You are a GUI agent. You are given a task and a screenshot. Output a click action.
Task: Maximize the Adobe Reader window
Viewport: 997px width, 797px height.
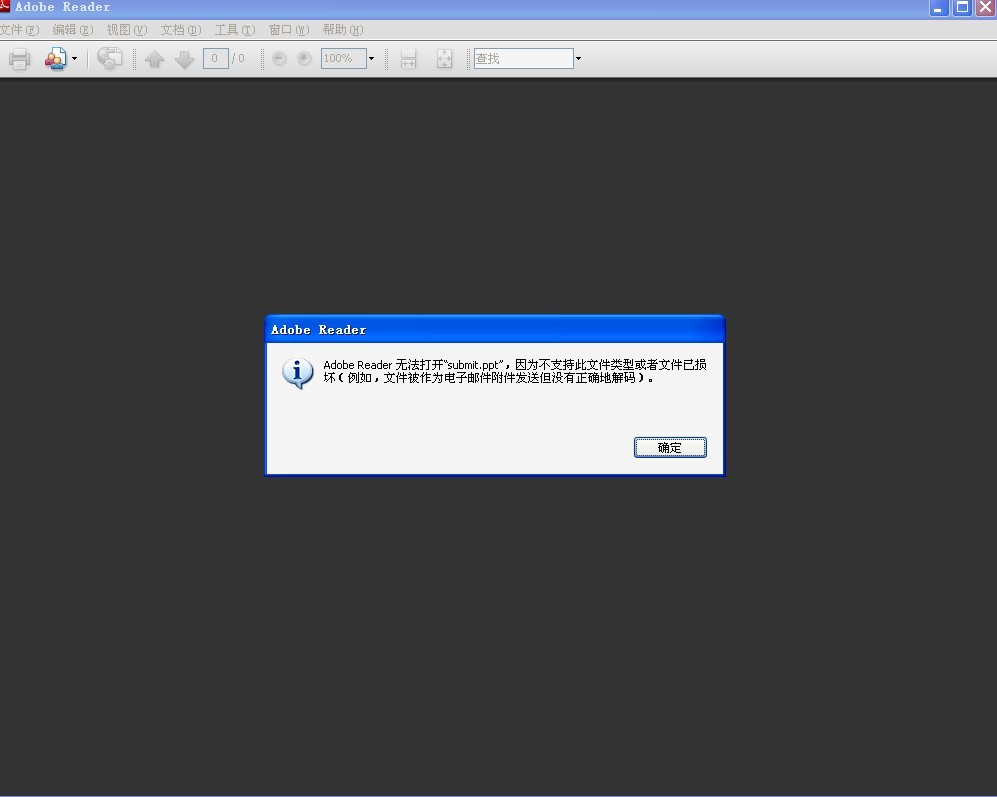[x=963, y=8]
